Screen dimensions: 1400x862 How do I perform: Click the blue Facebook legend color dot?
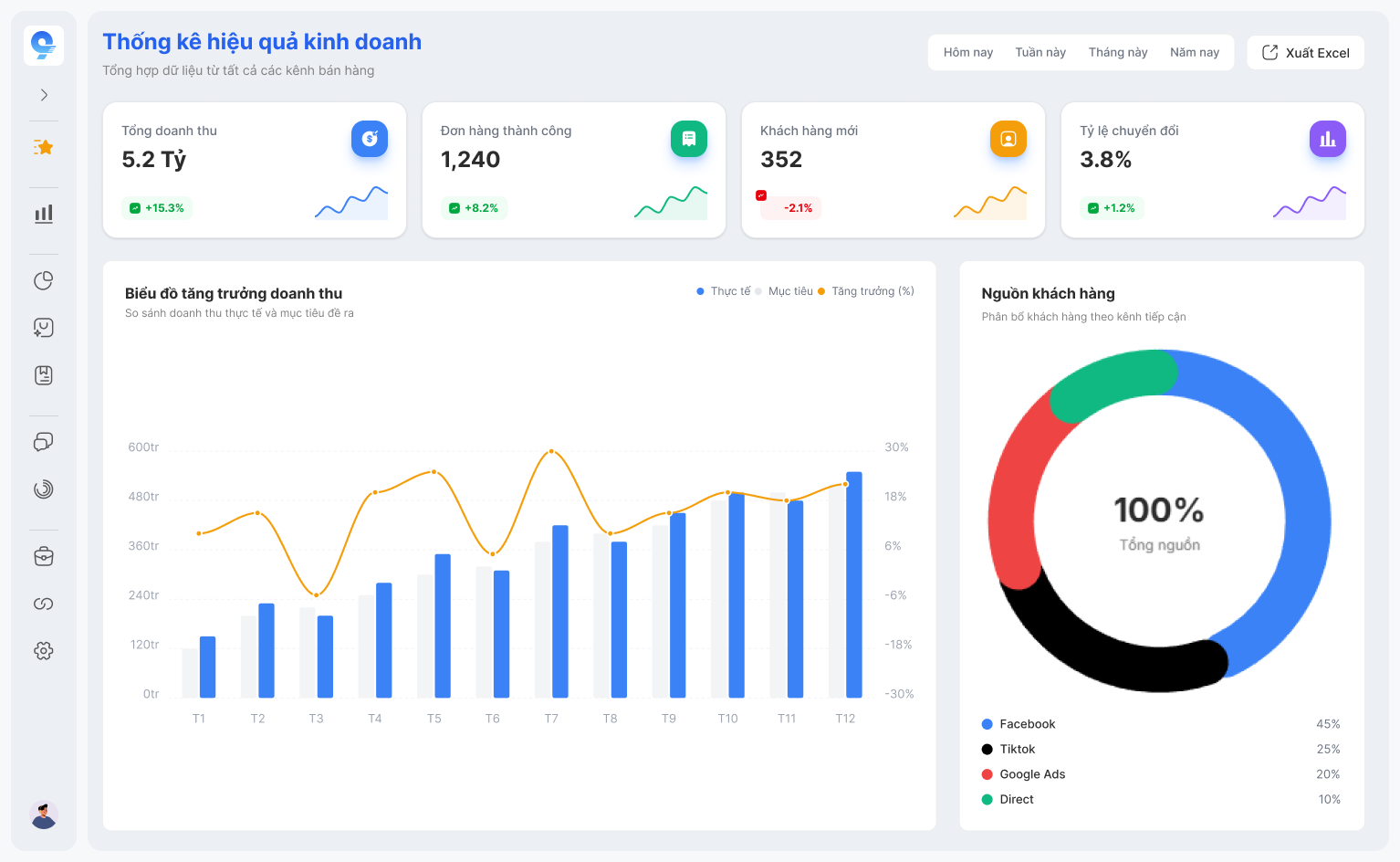click(987, 724)
